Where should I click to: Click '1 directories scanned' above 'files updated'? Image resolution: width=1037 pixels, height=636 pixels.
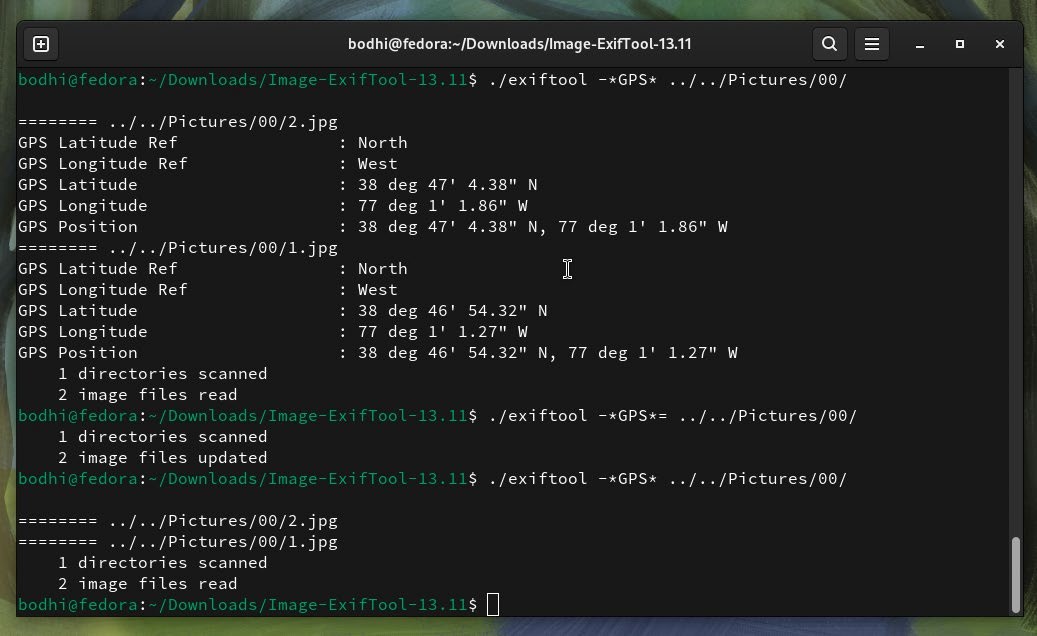163,437
